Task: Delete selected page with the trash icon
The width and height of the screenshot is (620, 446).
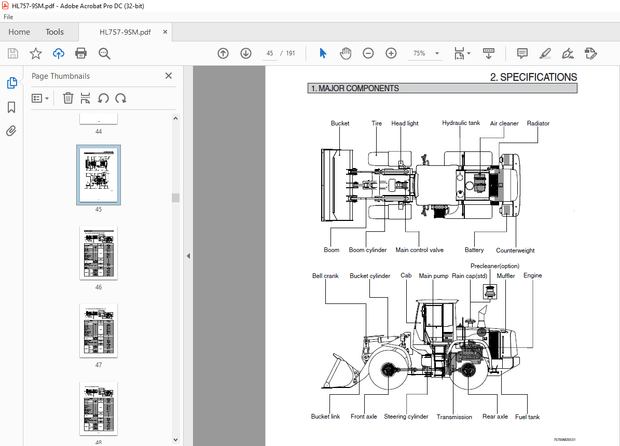Action: point(68,98)
